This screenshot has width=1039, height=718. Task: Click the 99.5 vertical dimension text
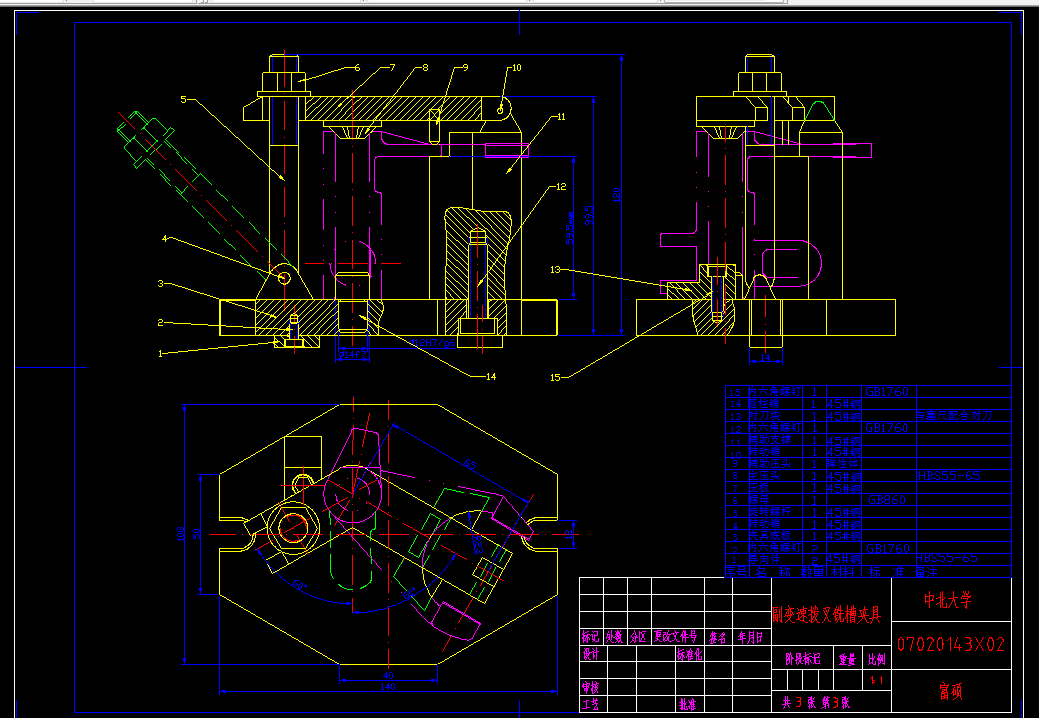[x=589, y=215]
